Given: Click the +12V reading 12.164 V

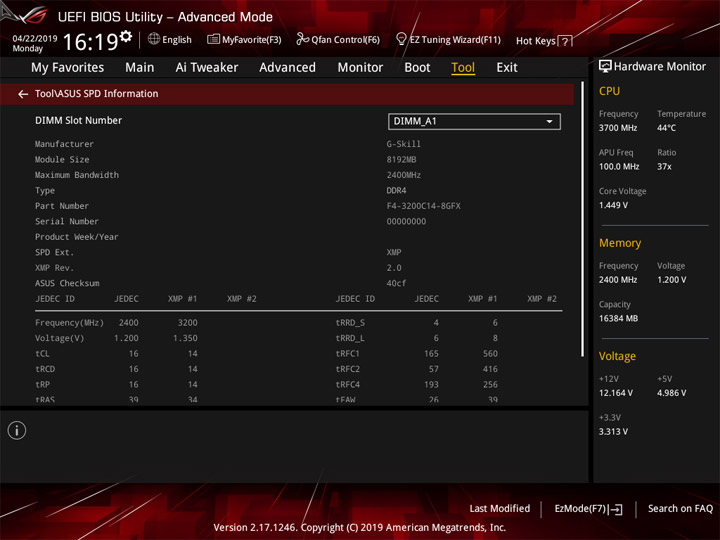Looking at the screenshot, I should pos(616,393).
